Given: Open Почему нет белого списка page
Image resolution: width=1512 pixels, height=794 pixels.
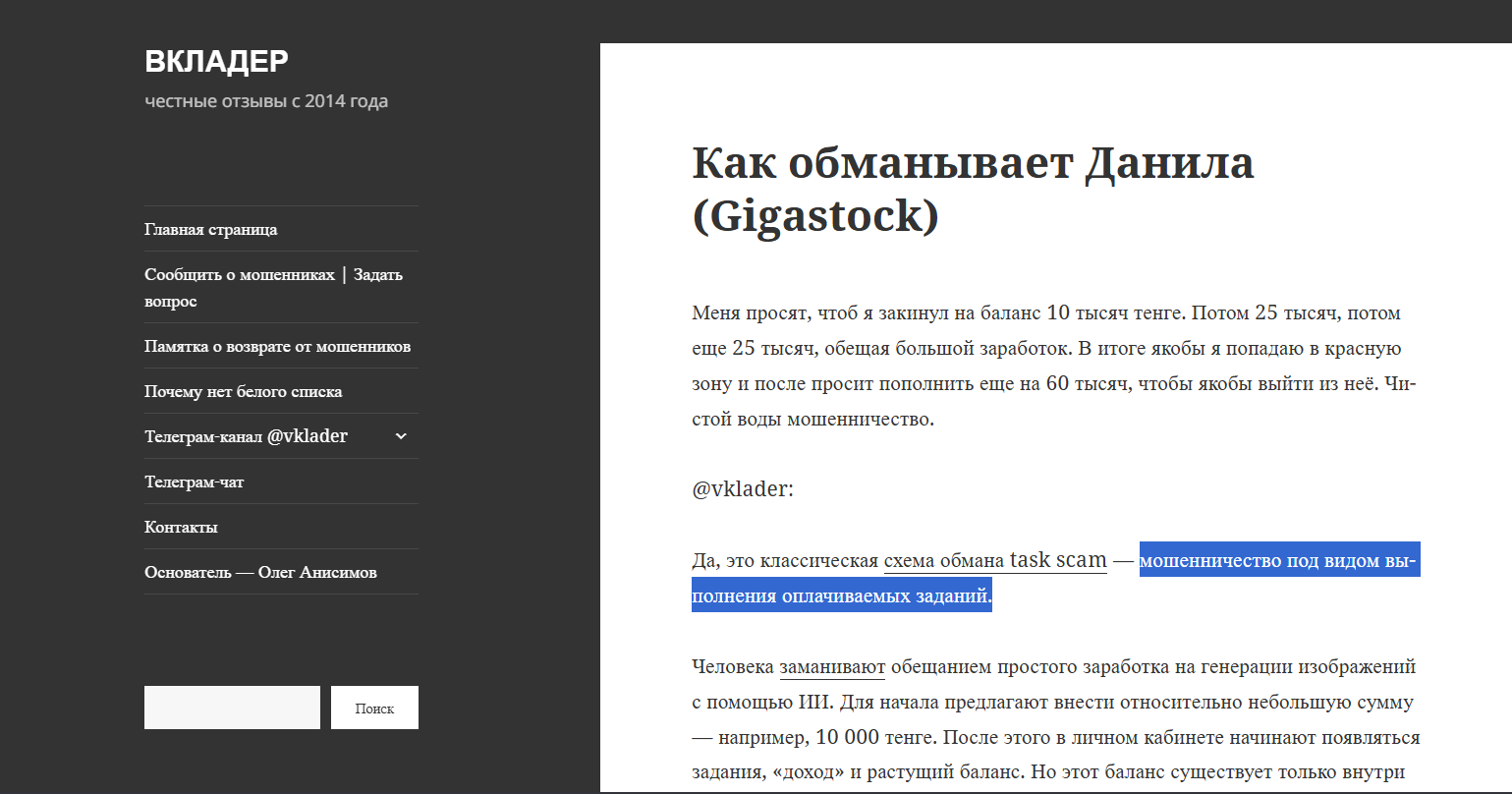Looking at the screenshot, I should 243,391.
